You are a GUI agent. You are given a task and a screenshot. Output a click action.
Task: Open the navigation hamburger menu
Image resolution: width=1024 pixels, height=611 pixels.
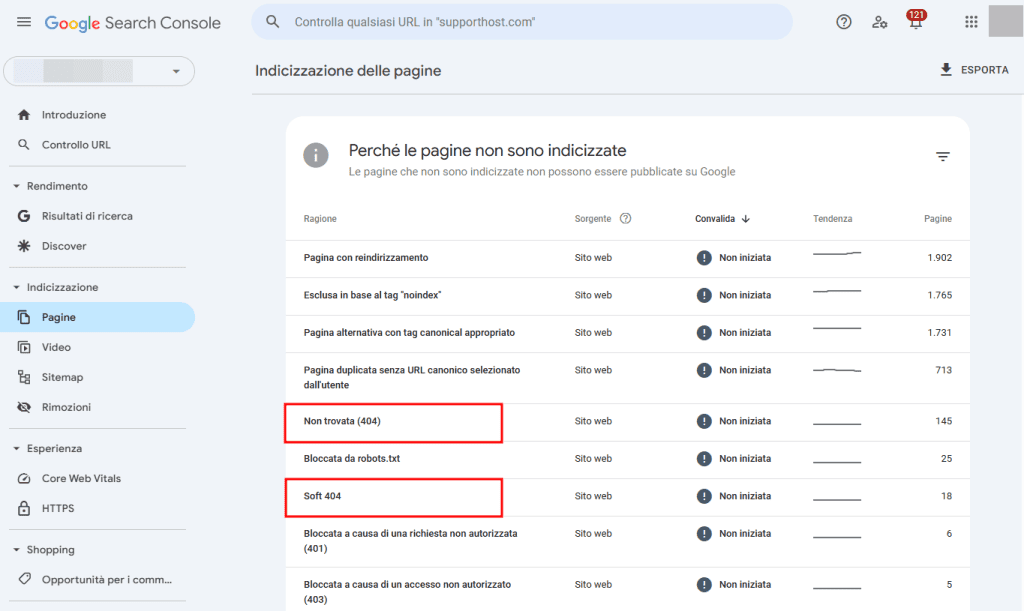[x=24, y=21]
